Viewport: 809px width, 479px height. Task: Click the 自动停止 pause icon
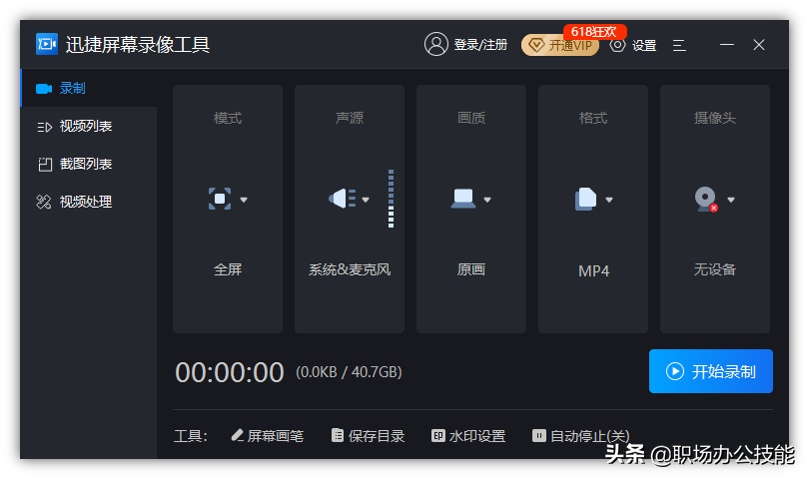[x=539, y=436]
